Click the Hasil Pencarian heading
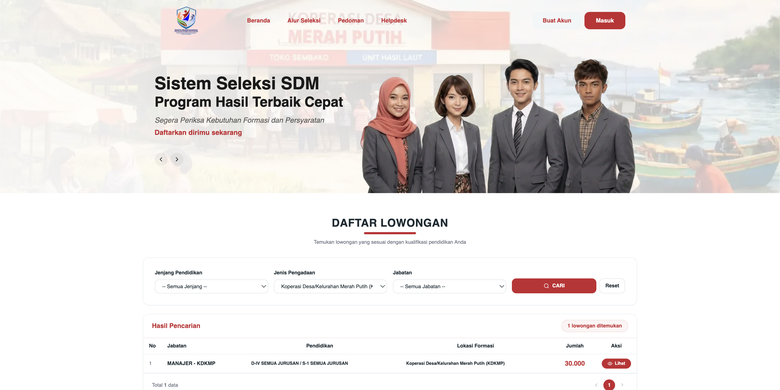Viewport: 780px width, 390px height. (x=176, y=326)
